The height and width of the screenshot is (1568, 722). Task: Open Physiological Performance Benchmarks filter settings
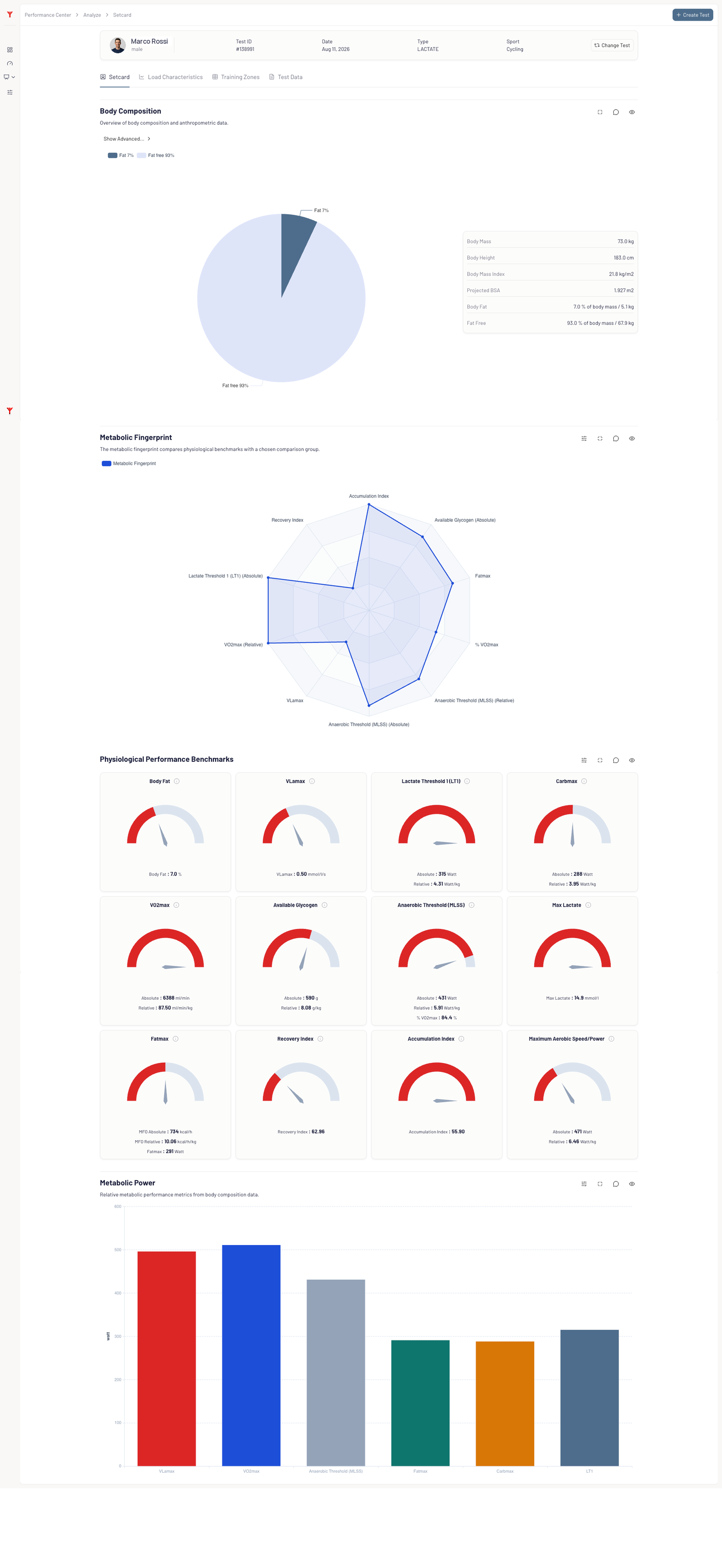click(584, 760)
